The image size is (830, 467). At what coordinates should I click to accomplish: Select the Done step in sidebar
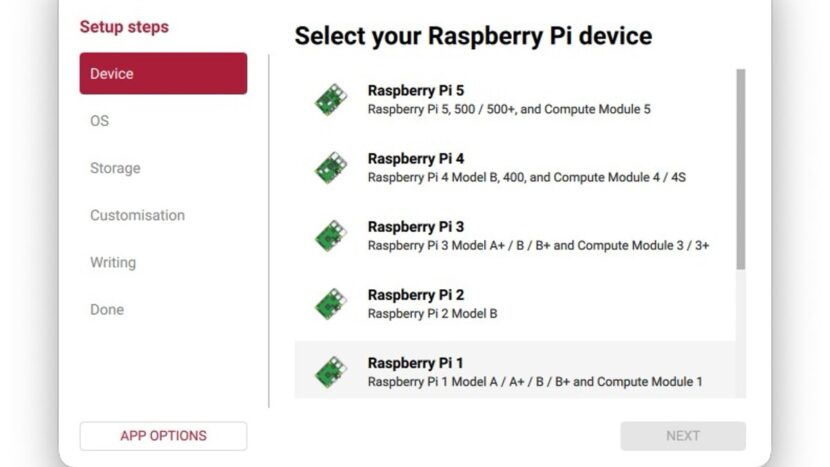point(107,309)
